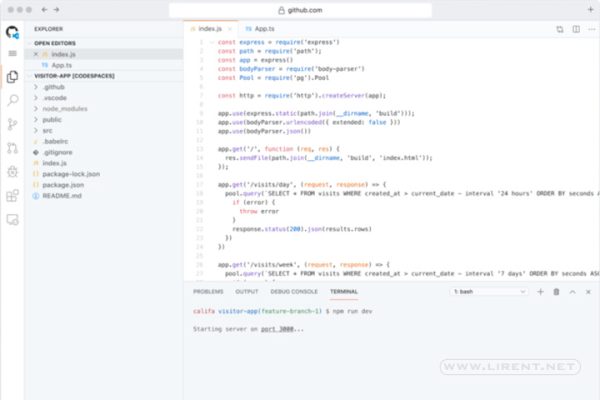
Task: Open package.json in the file tree
Action: click(62, 185)
